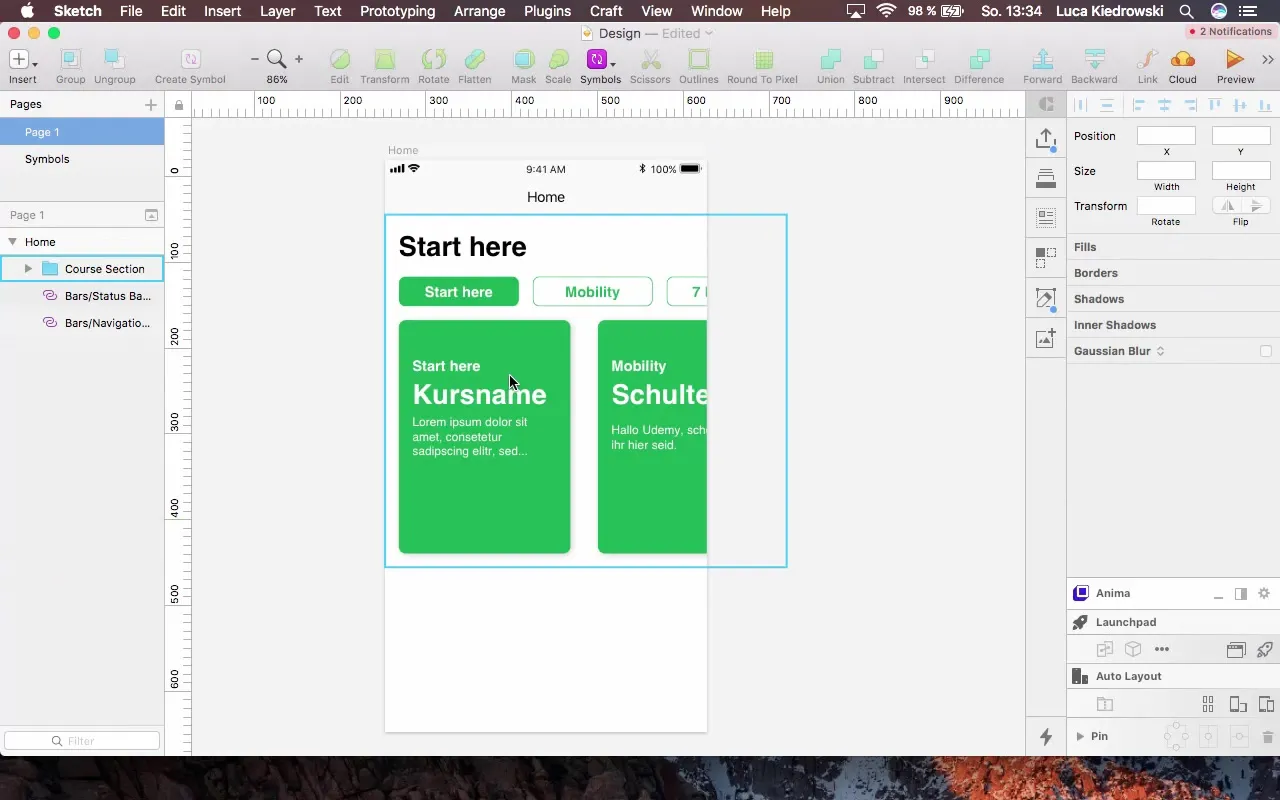The image size is (1280, 800).
Task: Open Anima settings gear
Action: pyautogui.click(x=1264, y=593)
